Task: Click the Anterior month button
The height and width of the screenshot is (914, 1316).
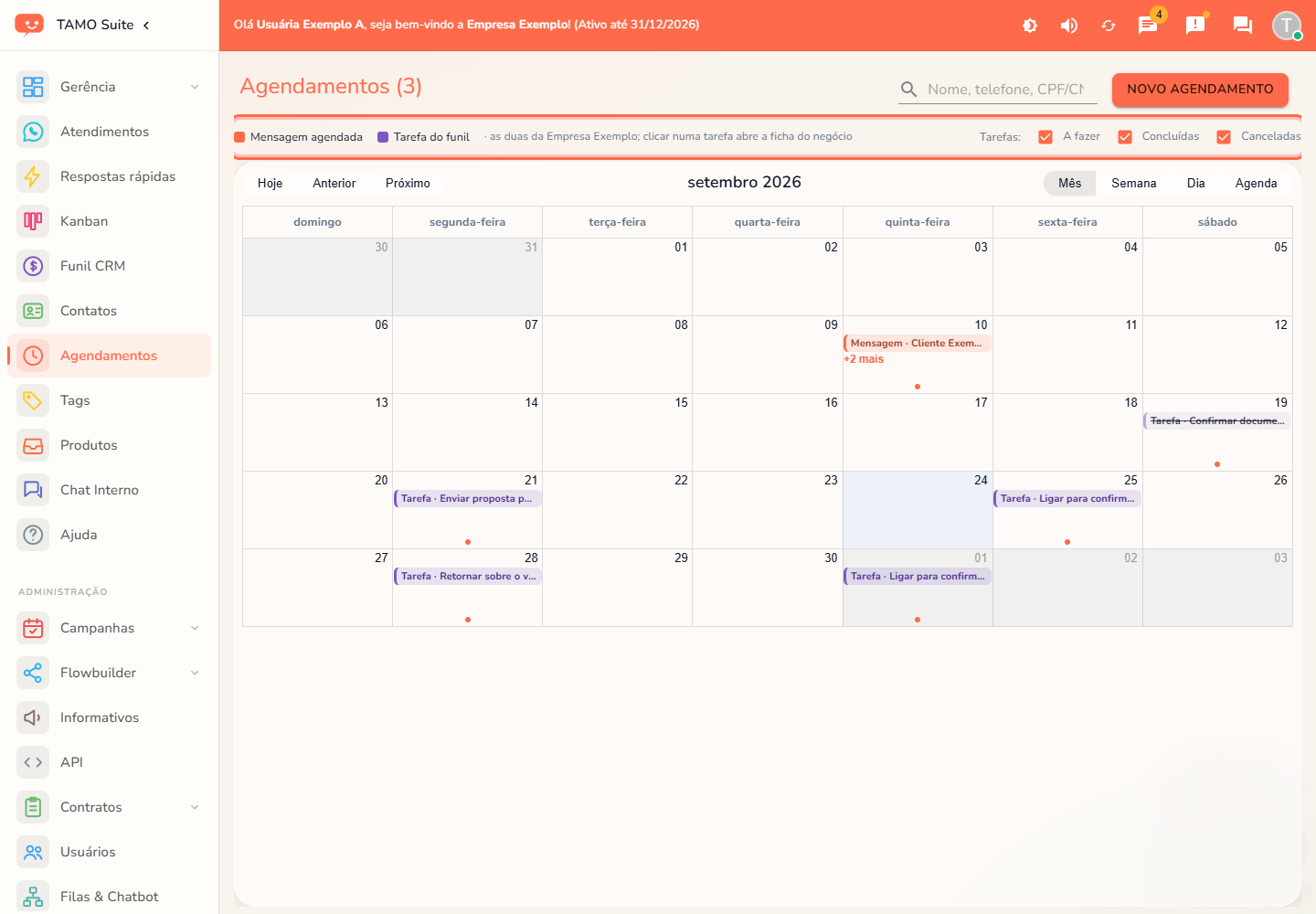Action: coord(334,183)
